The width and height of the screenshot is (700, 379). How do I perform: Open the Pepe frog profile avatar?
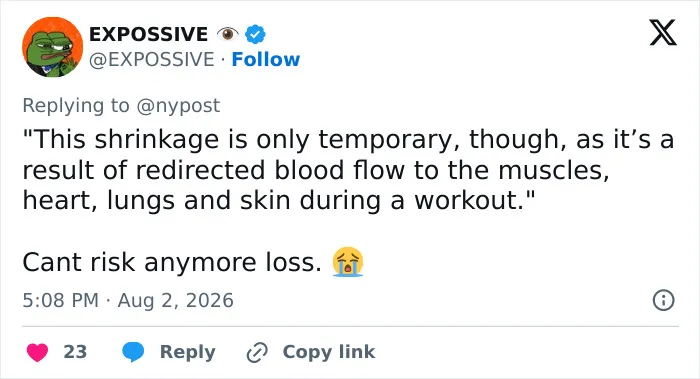point(52,47)
